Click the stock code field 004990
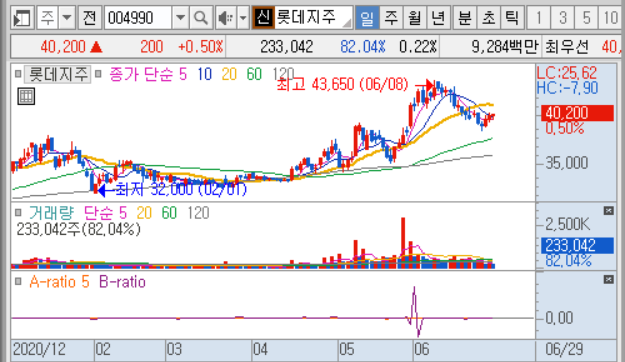625x362 pixels. (138, 18)
